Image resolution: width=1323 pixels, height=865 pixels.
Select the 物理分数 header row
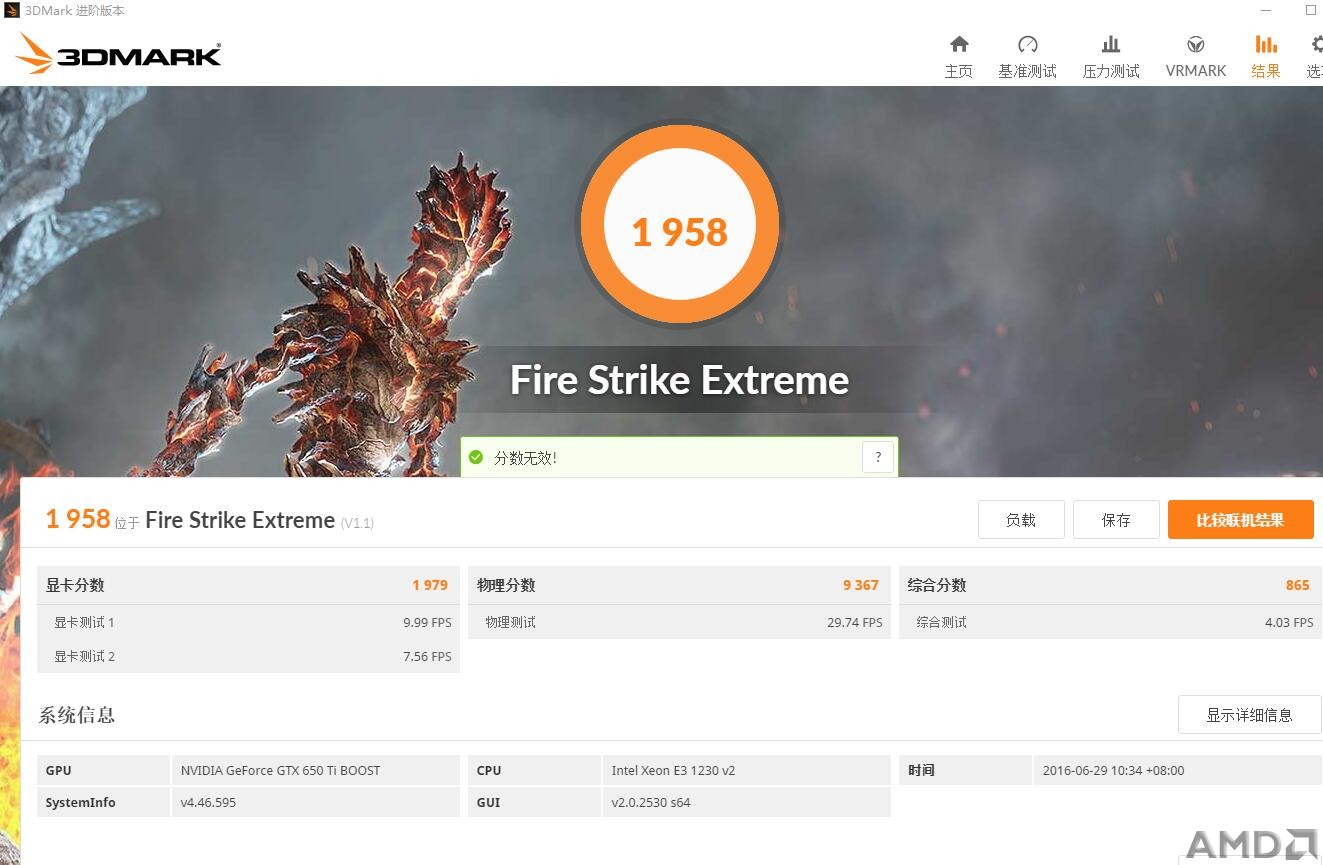[x=679, y=585]
